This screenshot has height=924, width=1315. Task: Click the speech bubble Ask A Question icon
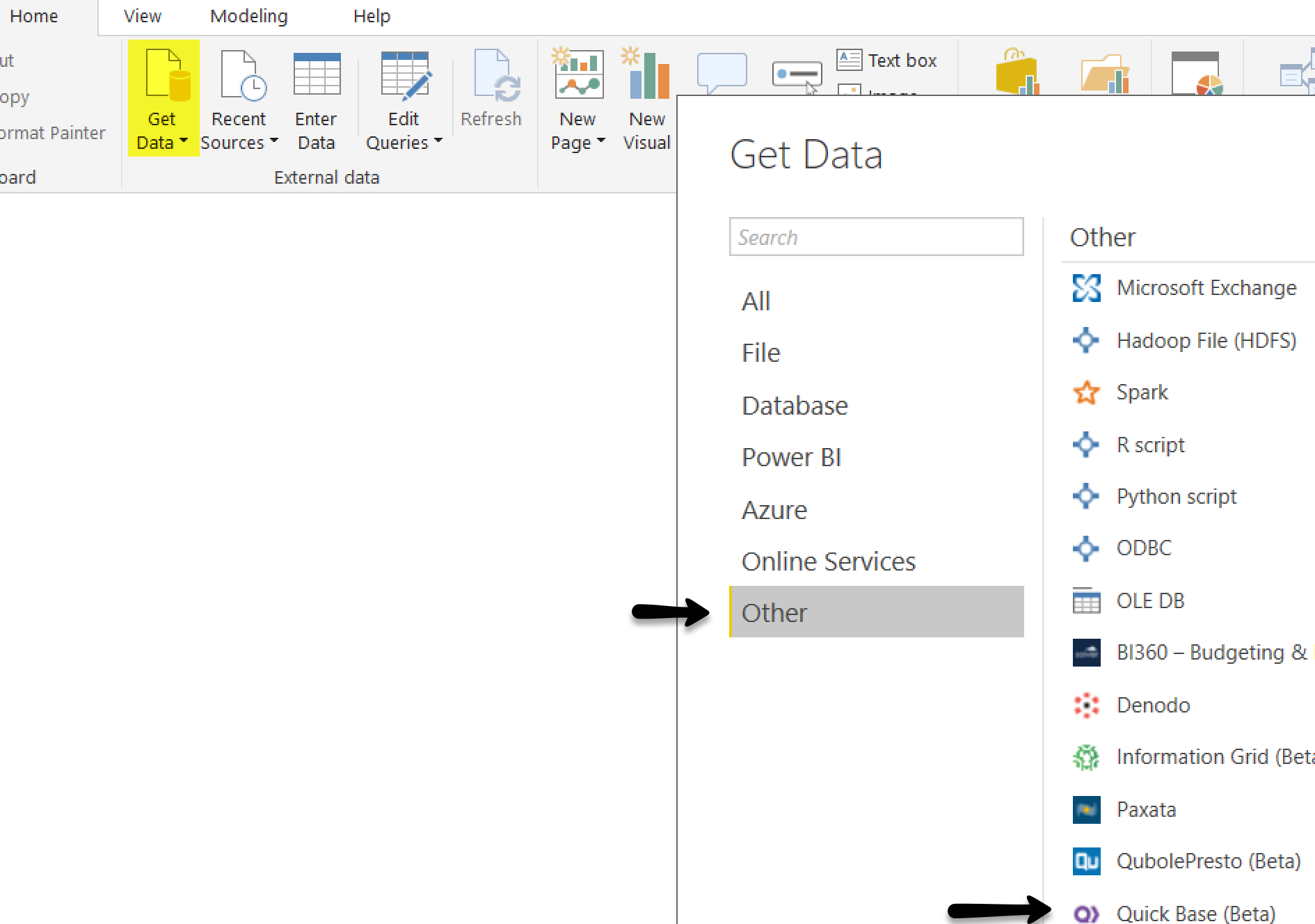point(722,73)
